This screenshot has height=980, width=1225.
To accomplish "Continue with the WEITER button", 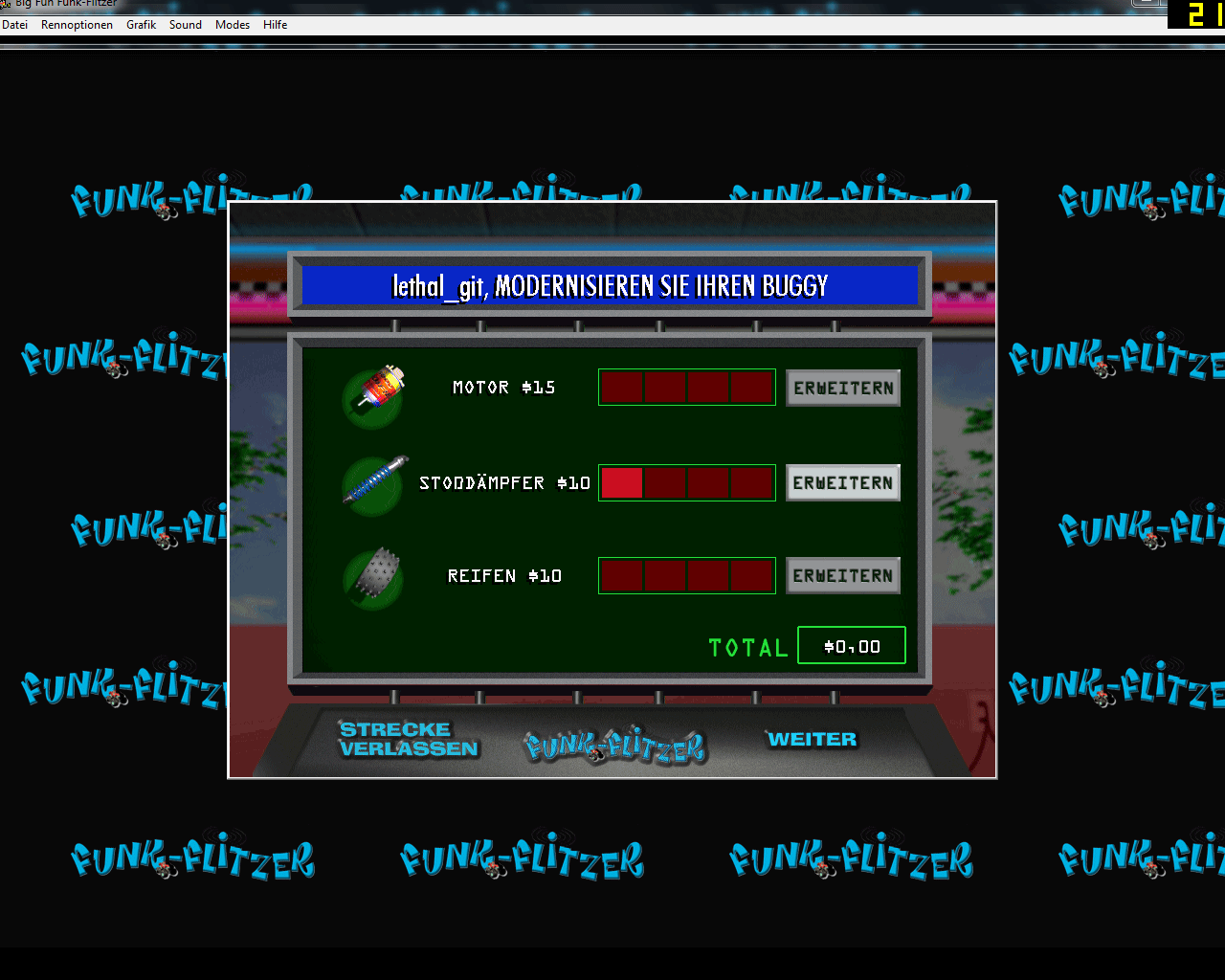I will tap(813, 739).
